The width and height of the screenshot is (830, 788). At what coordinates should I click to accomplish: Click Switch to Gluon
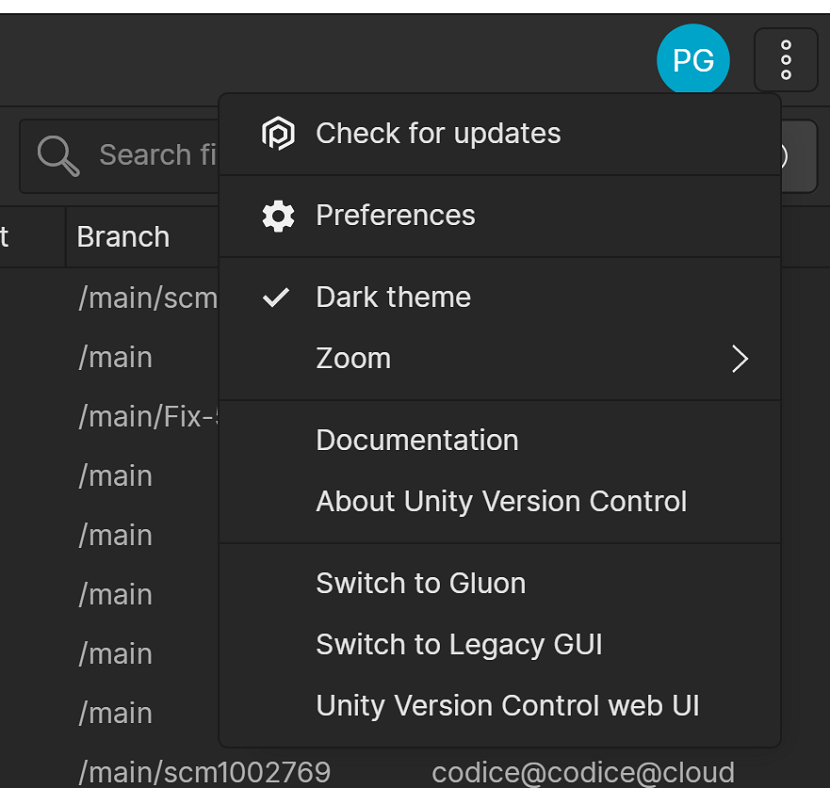pos(421,583)
